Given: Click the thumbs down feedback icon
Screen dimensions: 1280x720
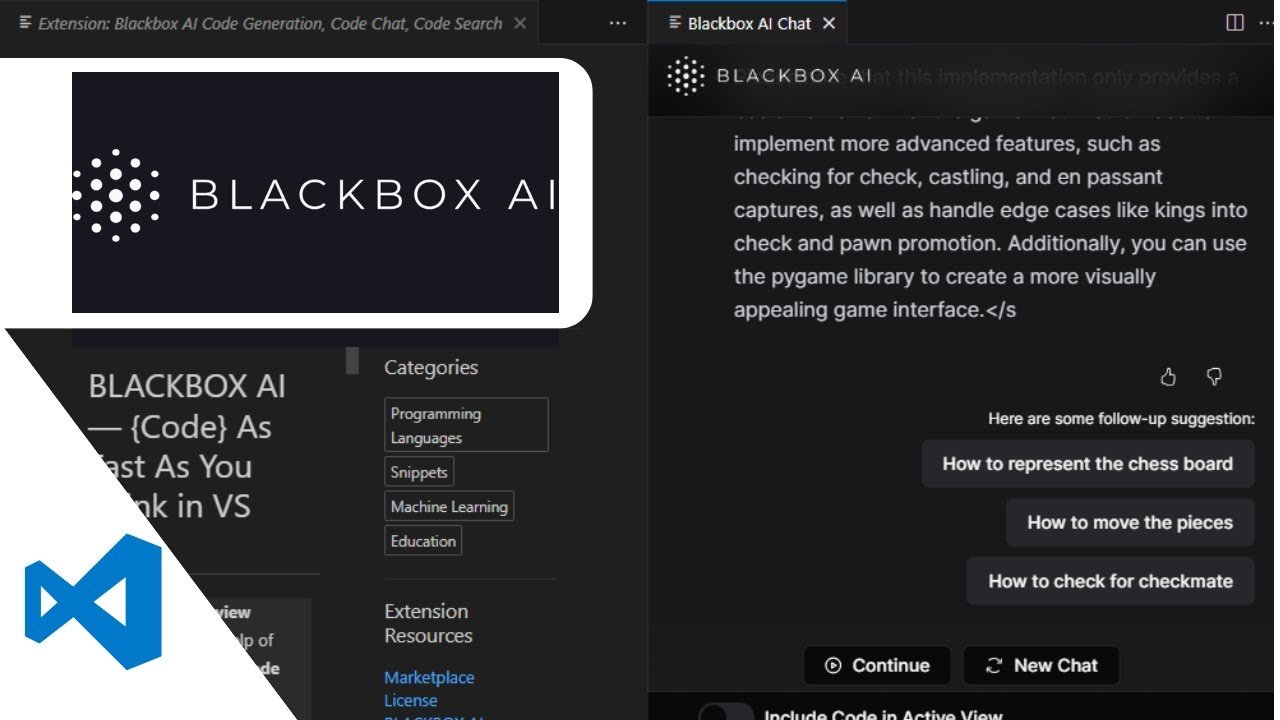Looking at the screenshot, I should (1214, 377).
